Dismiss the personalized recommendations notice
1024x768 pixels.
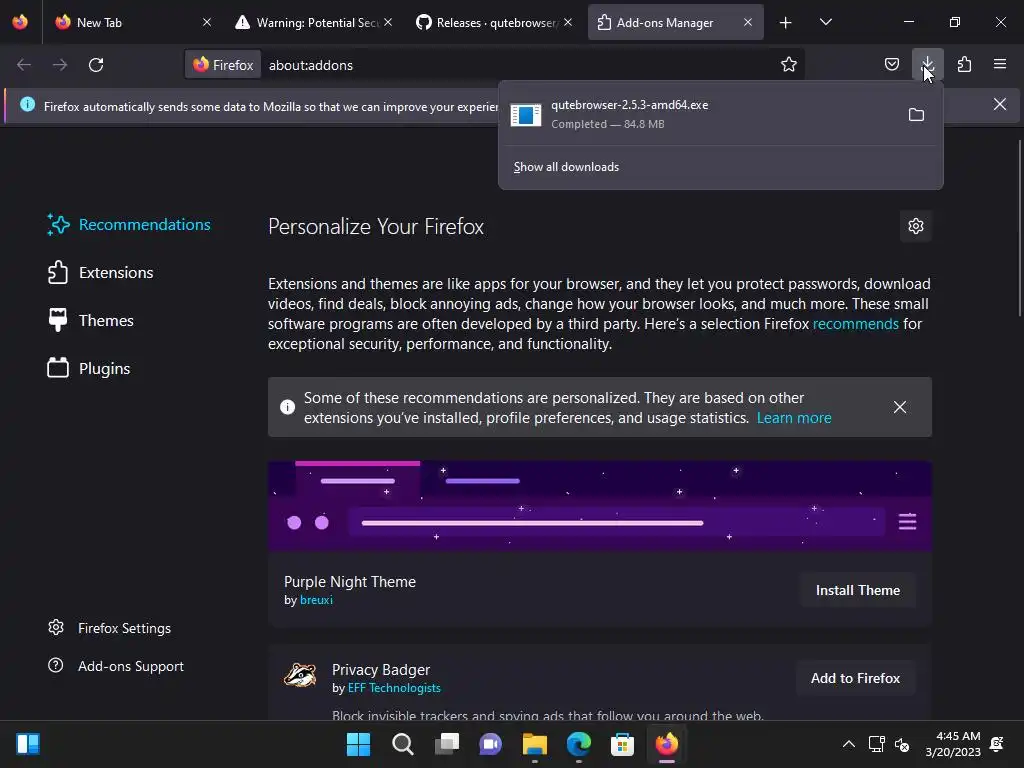(x=900, y=407)
